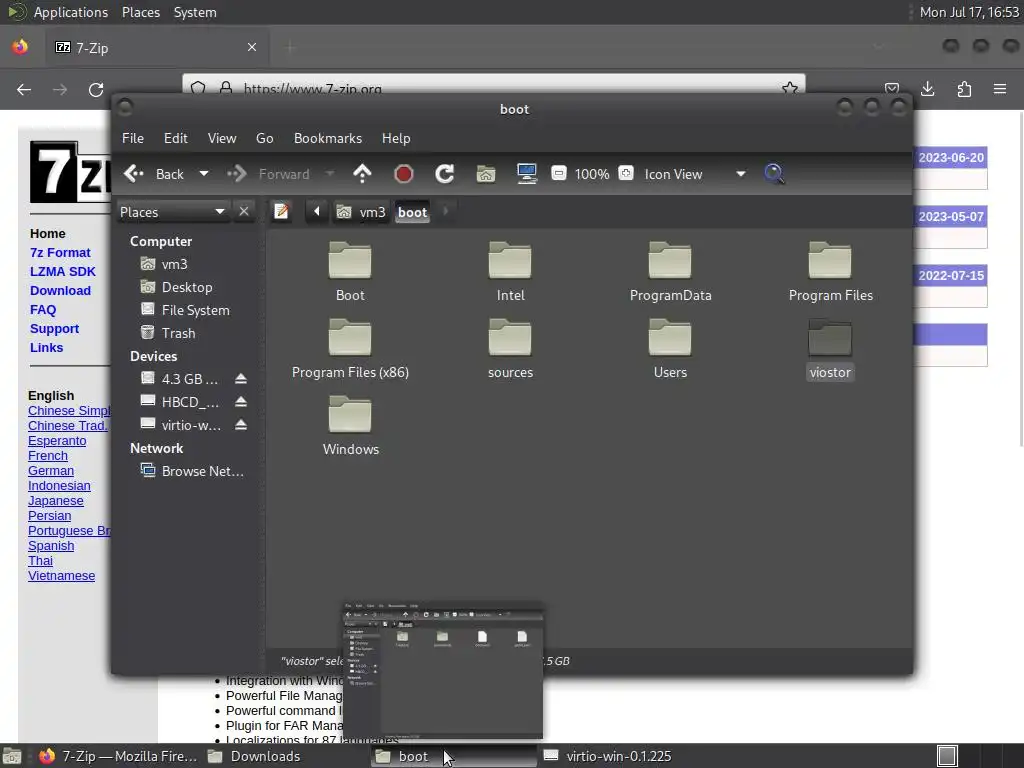Click vm3 path bar button

click(361, 212)
